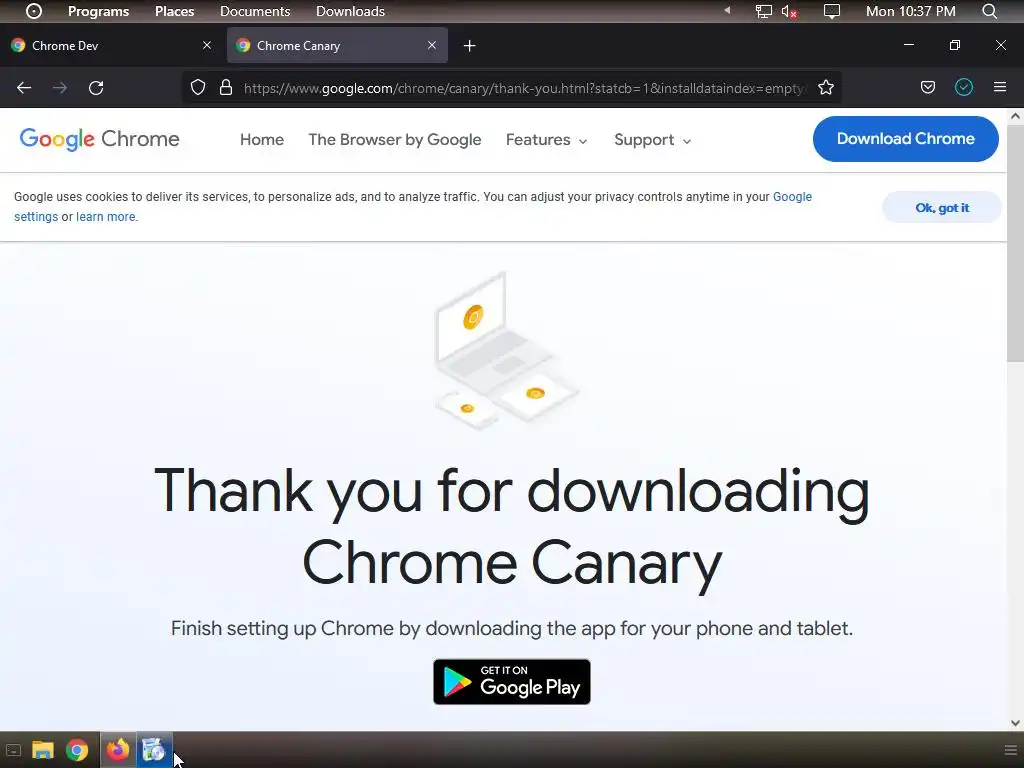This screenshot has width=1024, height=768.
Task: Expand hidden tray icons arrow
Action: (727, 10)
